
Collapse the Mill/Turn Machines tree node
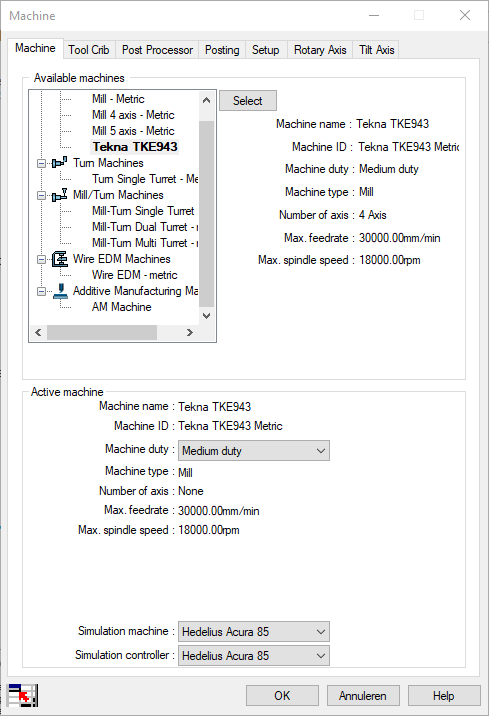pyautogui.click(x=42, y=195)
